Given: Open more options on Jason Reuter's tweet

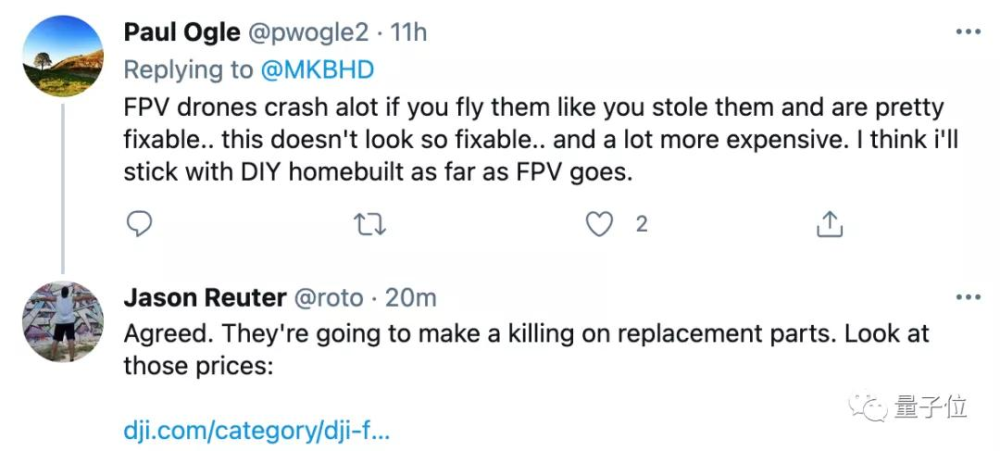Looking at the screenshot, I should click(x=968, y=297).
